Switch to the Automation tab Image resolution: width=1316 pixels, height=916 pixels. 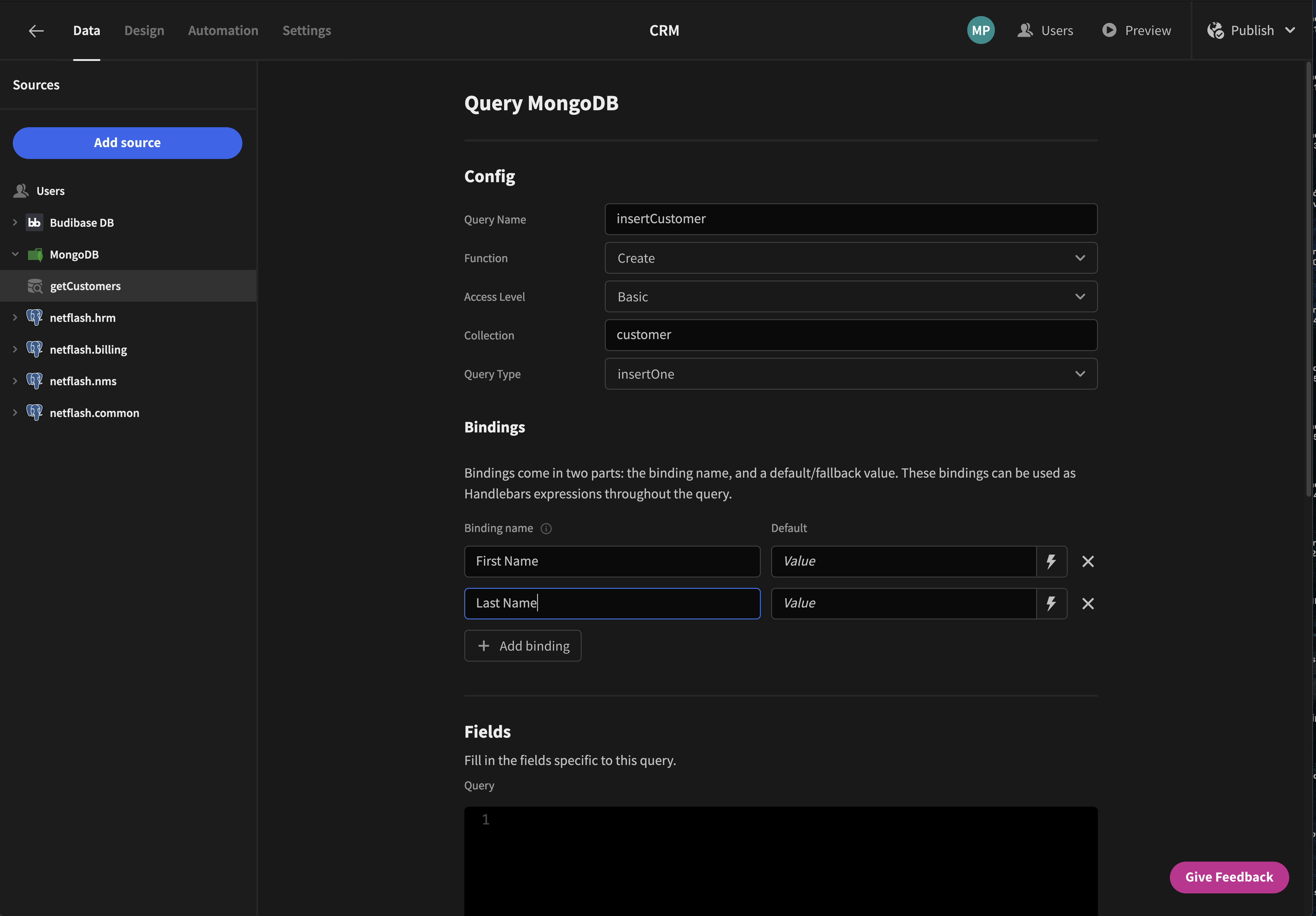click(x=223, y=30)
